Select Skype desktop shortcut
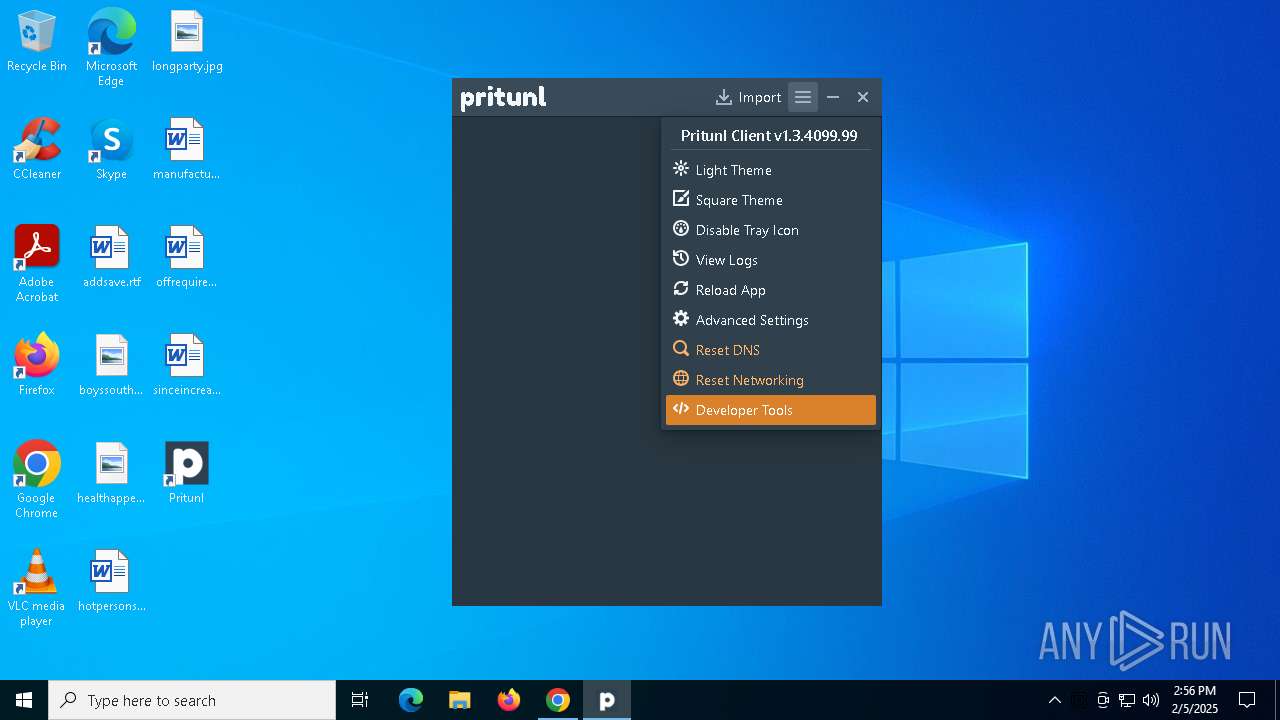 point(111,150)
